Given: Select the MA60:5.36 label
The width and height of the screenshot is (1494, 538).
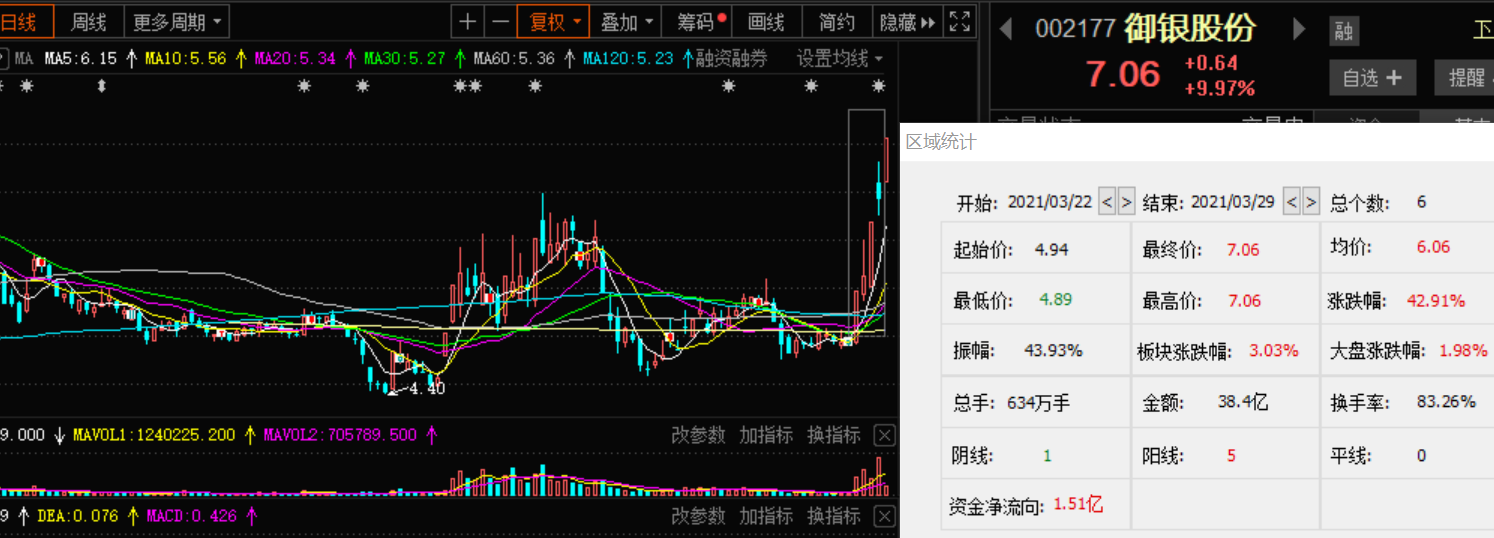Looking at the screenshot, I should [514, 59].
